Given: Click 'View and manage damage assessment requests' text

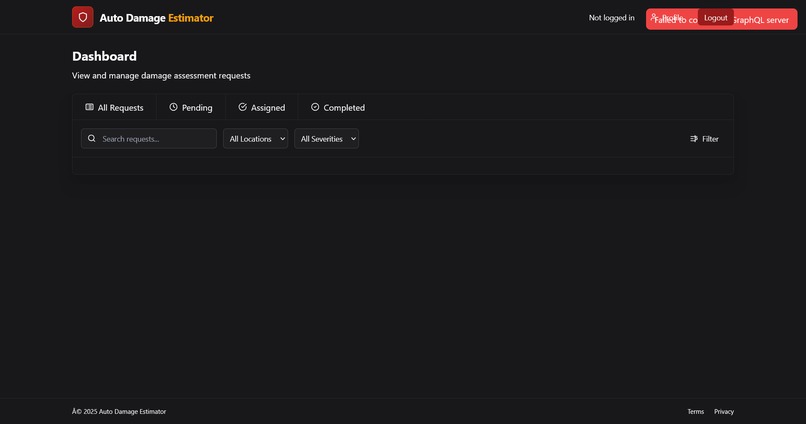Looking at the screenshot, I should 161,76.
